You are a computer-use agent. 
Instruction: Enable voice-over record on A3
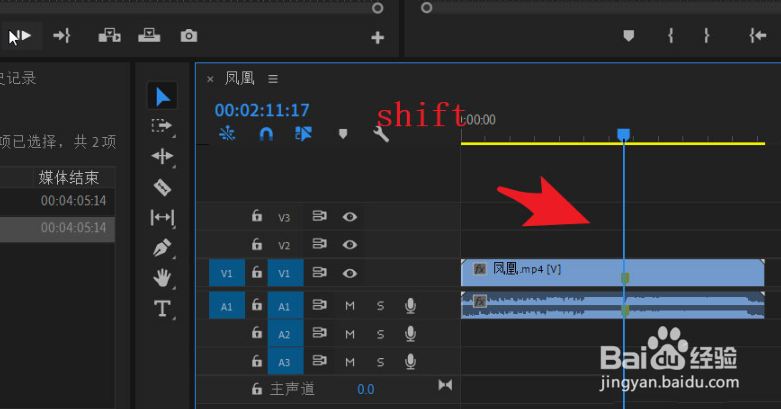click(410, 361)
